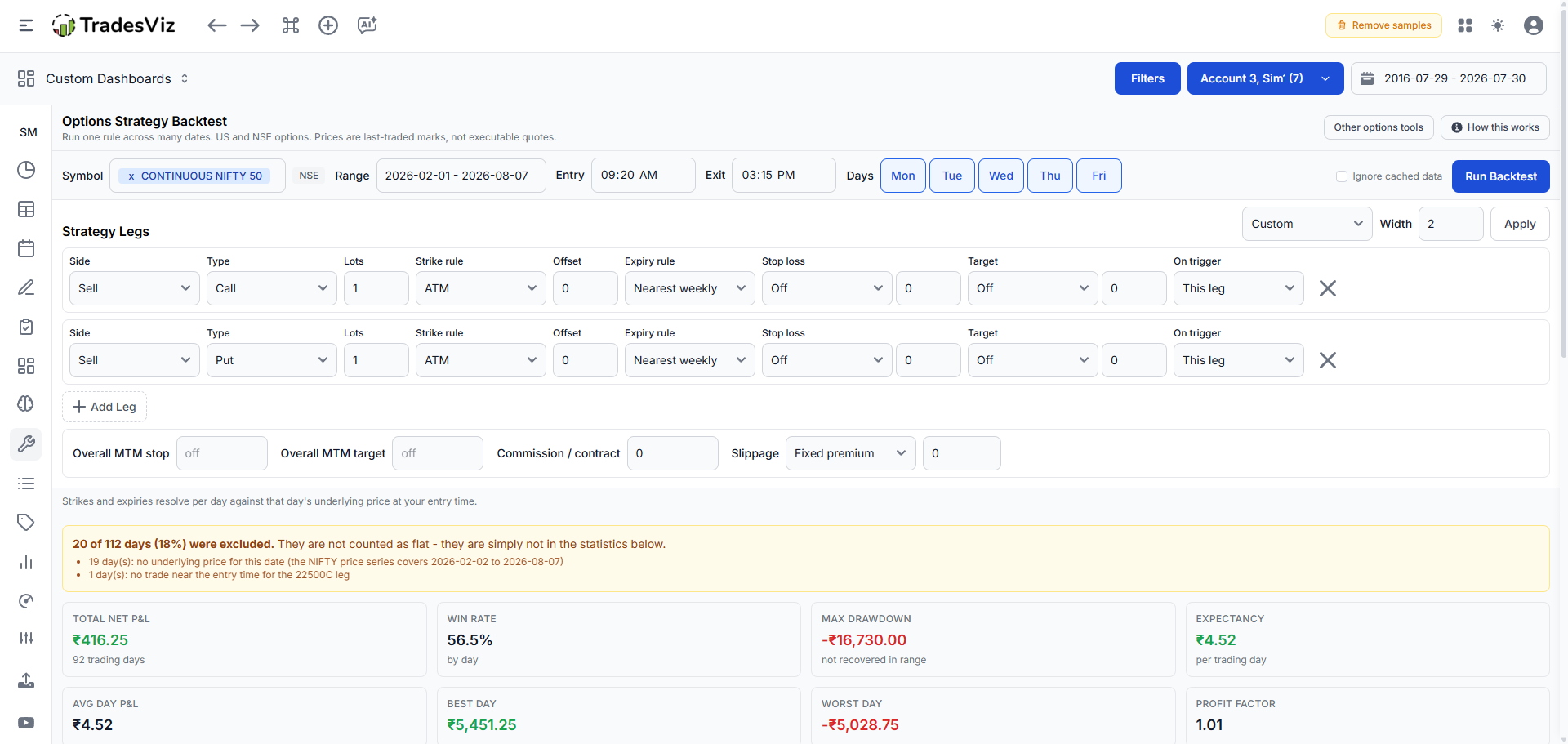Open the calendar sidebar icon
The width and height of the screenshot is (1568, 744).
26,248
